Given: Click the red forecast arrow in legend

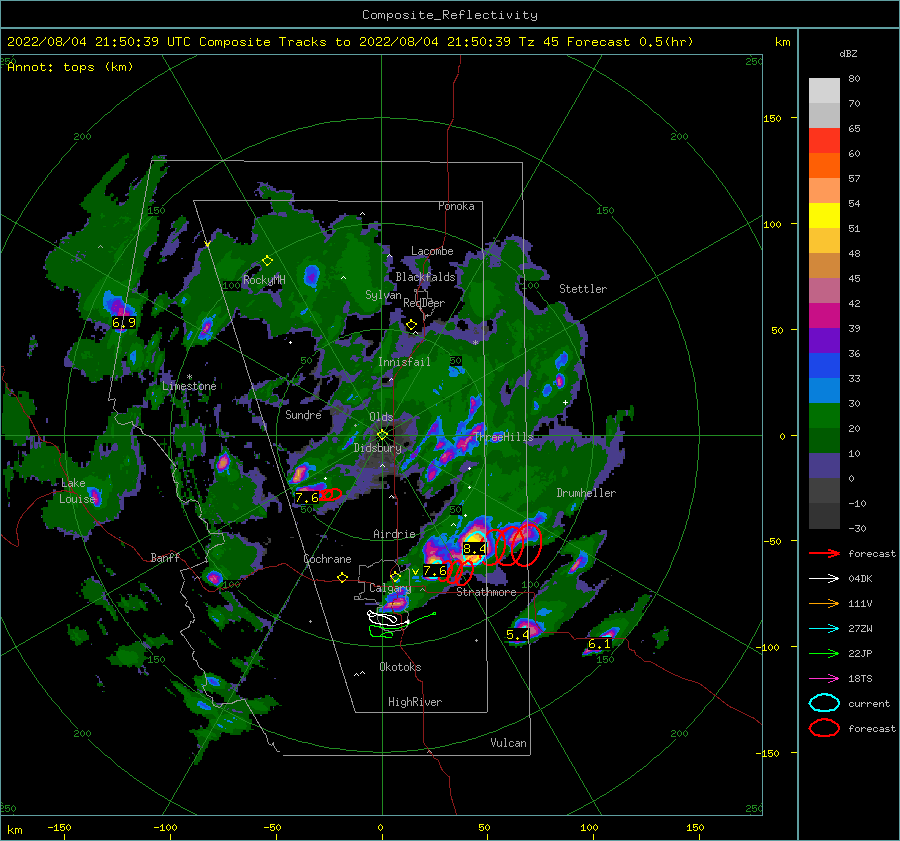Looking at the screenshot, I should (824, 553).
